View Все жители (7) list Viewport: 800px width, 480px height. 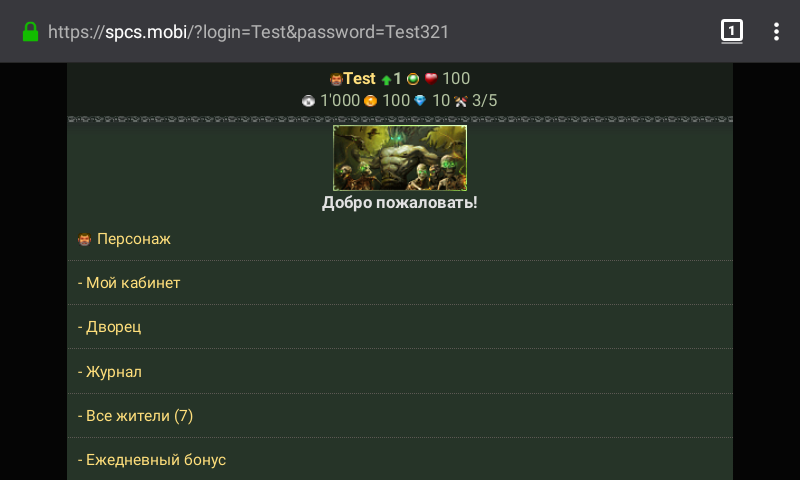coord(139,416)
